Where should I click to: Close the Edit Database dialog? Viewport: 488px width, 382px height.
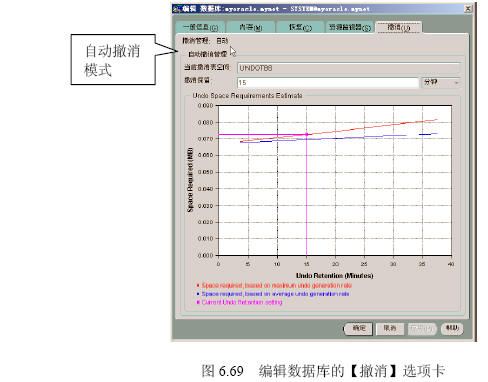click(468, 9)
